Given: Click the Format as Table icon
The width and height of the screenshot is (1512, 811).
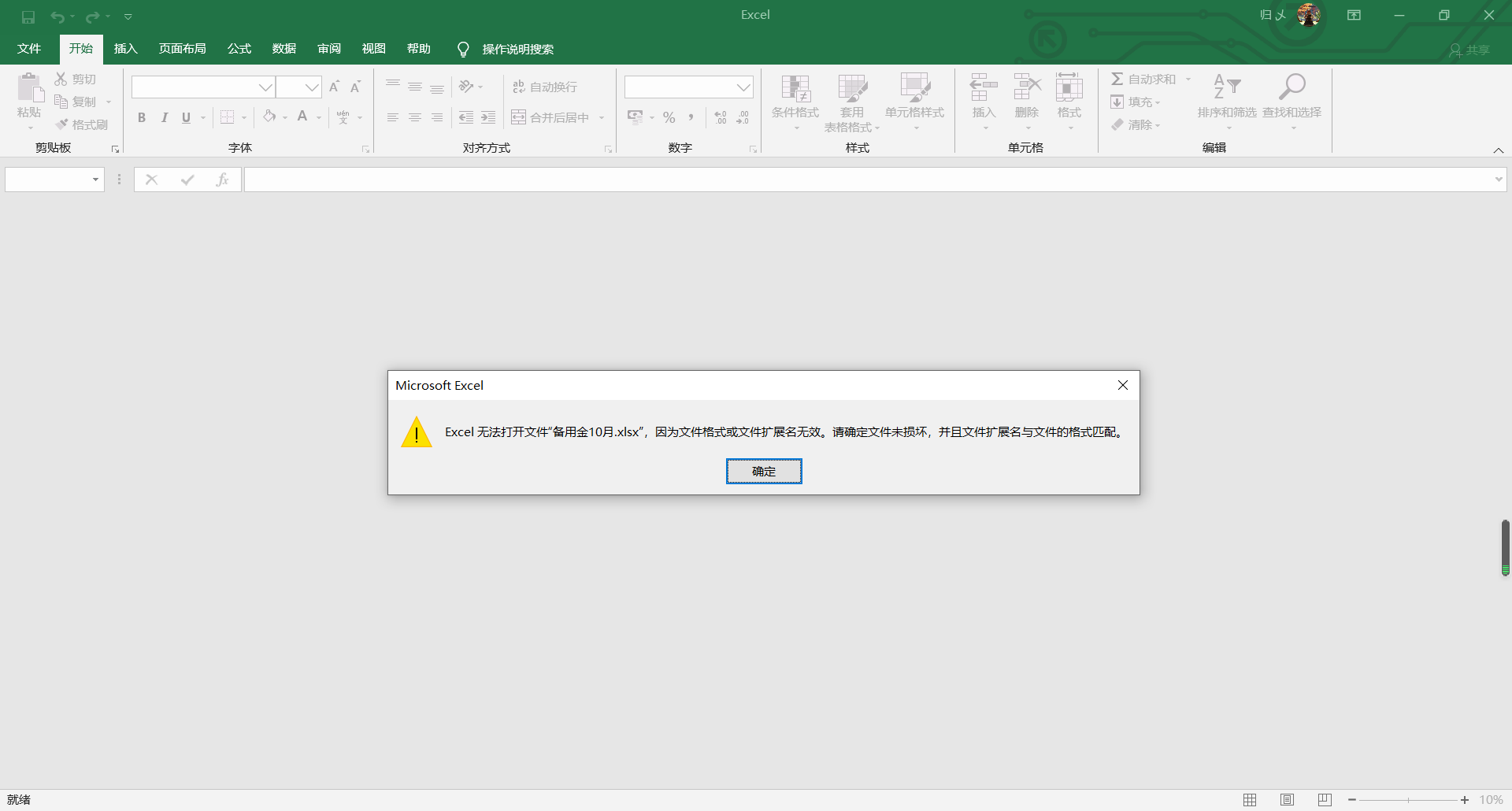Looking at the screenshot, I should pos(852,88).
